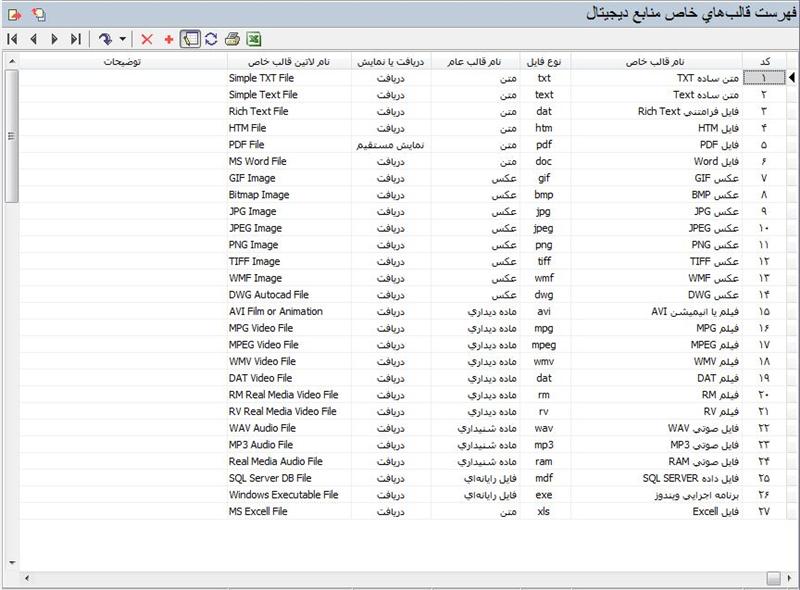Select the 'MPEG Video File' cell
Image resolution: width=800 pixels, height=590 pixels.
click(x=289, y=345)
